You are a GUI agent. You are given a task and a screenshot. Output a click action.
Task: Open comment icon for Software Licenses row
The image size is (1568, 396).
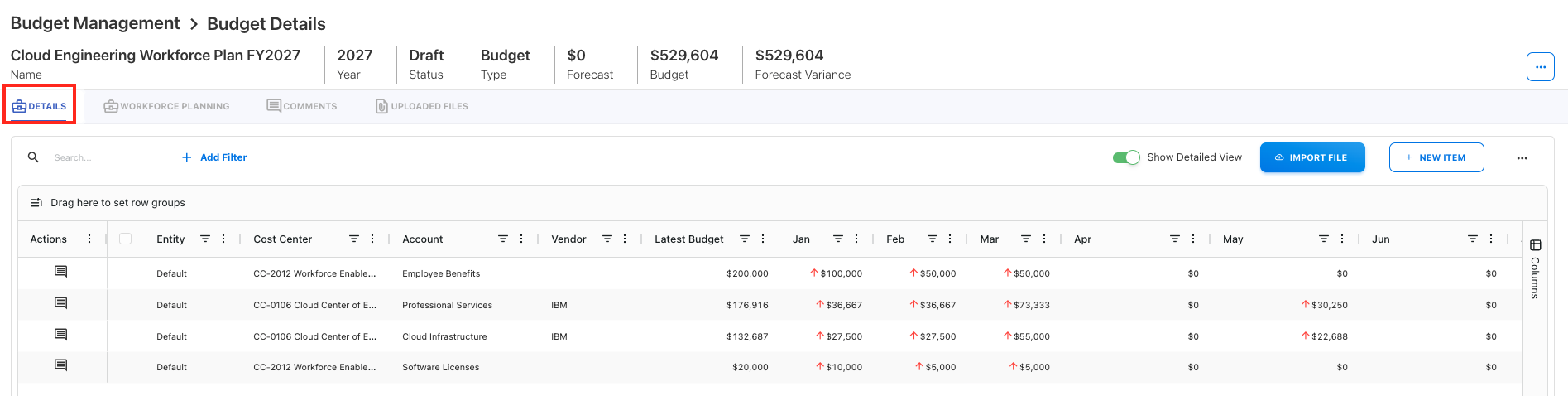pos(60,365)
